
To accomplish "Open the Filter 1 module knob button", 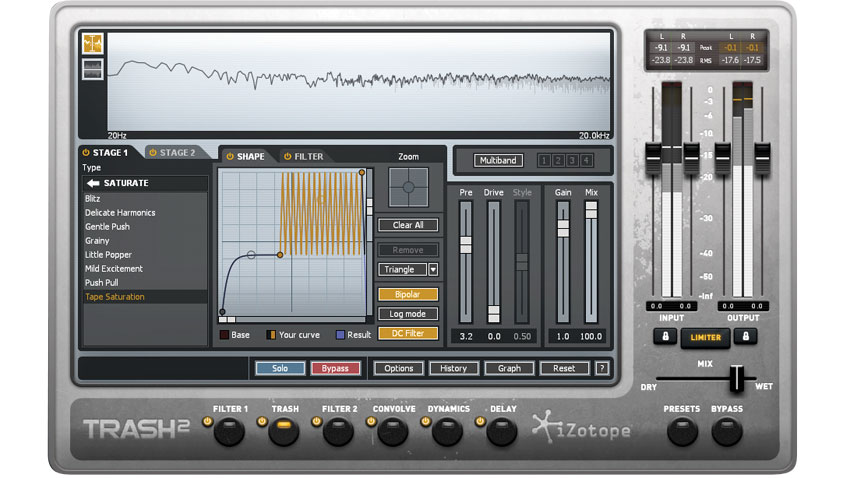I will (x=229, y=431).
